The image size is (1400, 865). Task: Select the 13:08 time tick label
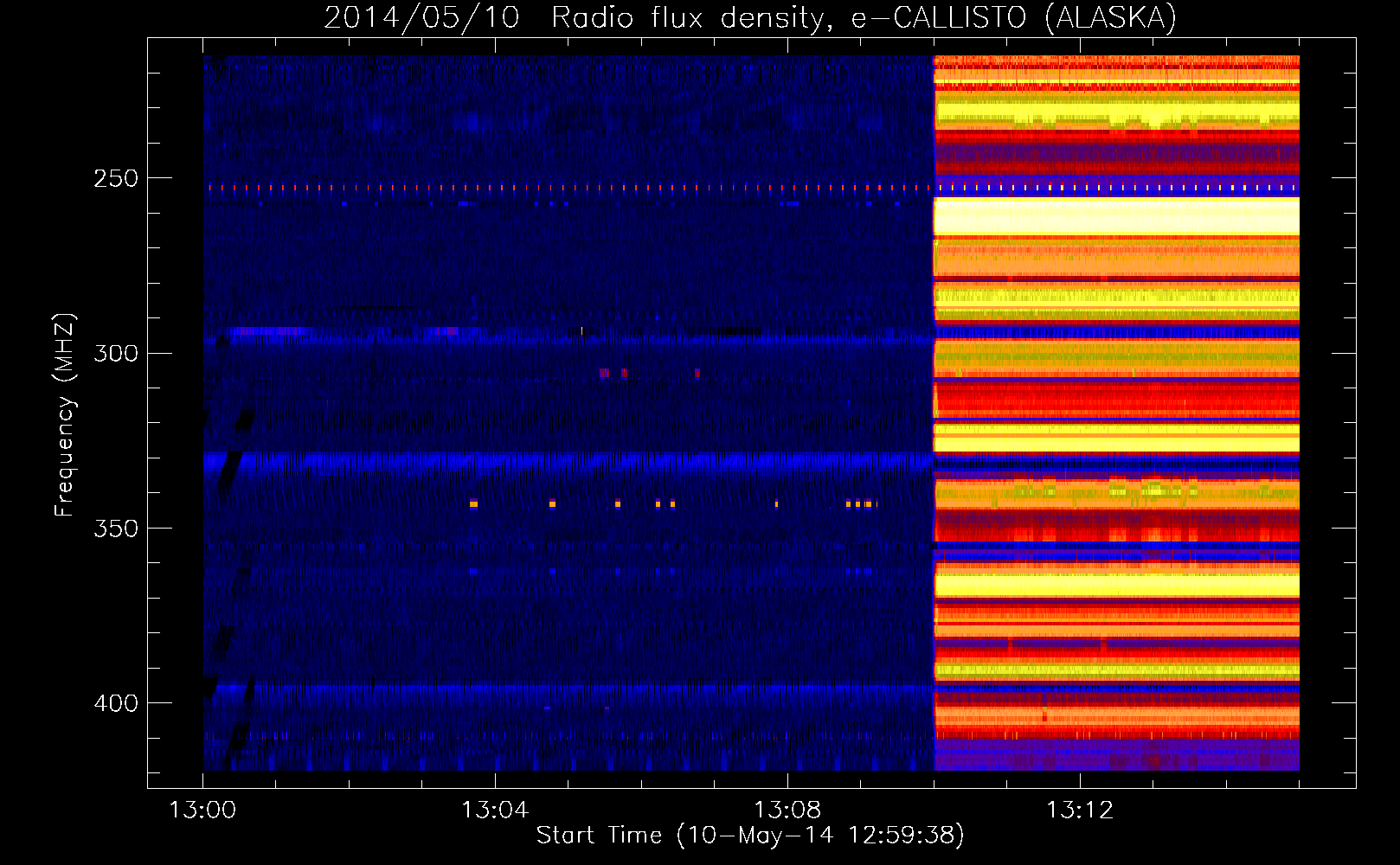click(787, 811)
